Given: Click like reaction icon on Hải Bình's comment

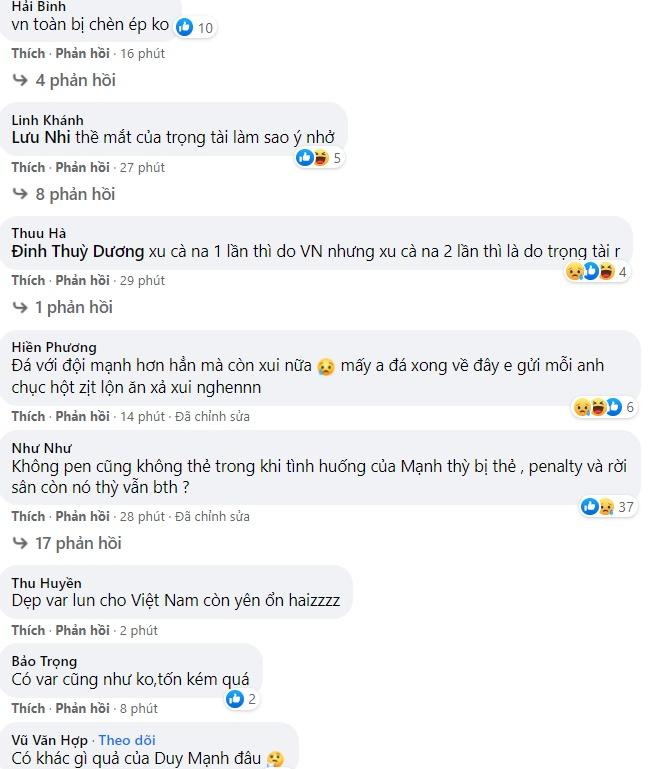Looking at the screenshot, I should (x=184, y=28).
